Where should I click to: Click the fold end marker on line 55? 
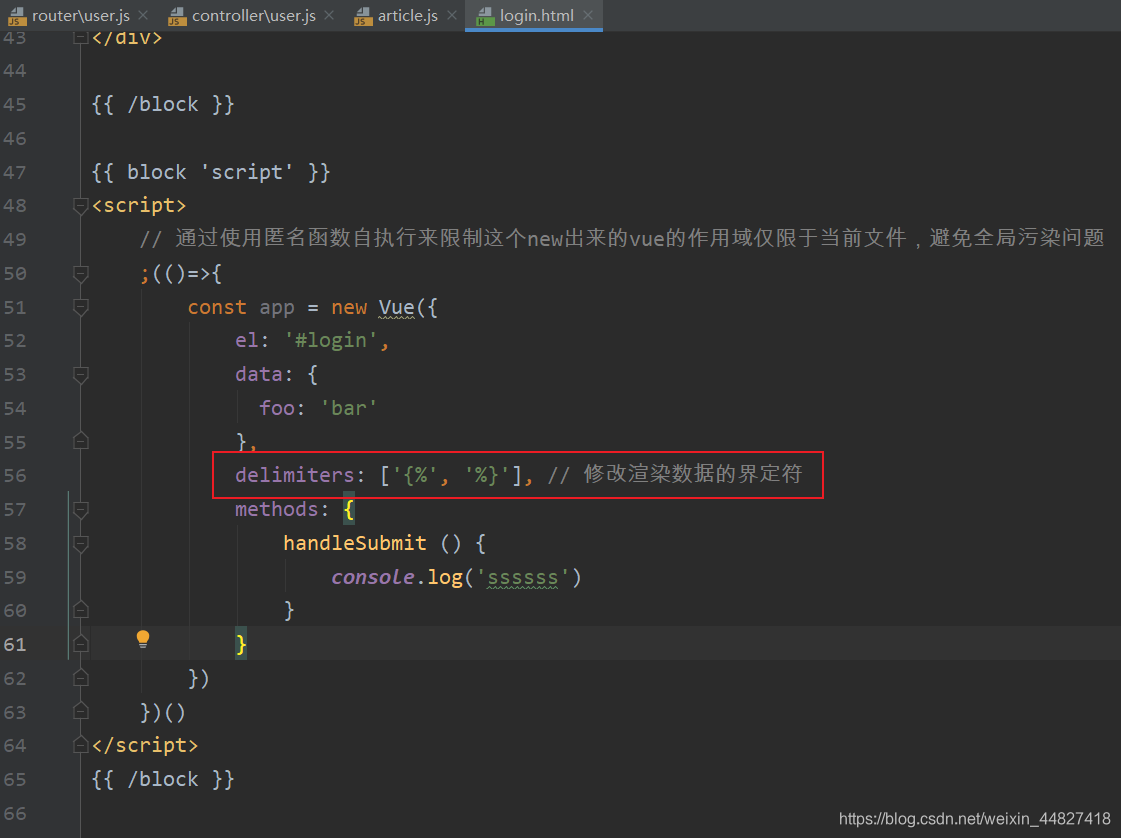(81, 441)
